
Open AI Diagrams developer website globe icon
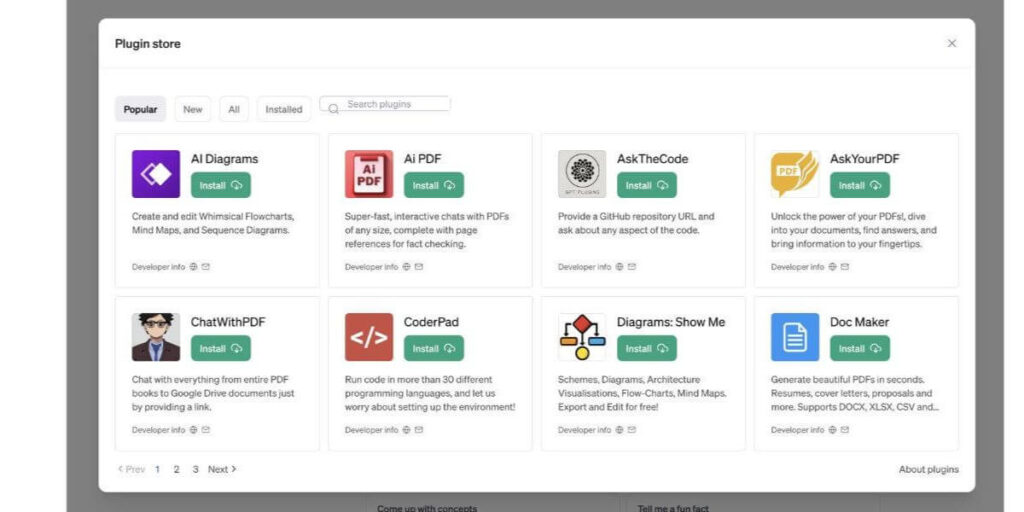pyautogui.click(x=193, y=266)
